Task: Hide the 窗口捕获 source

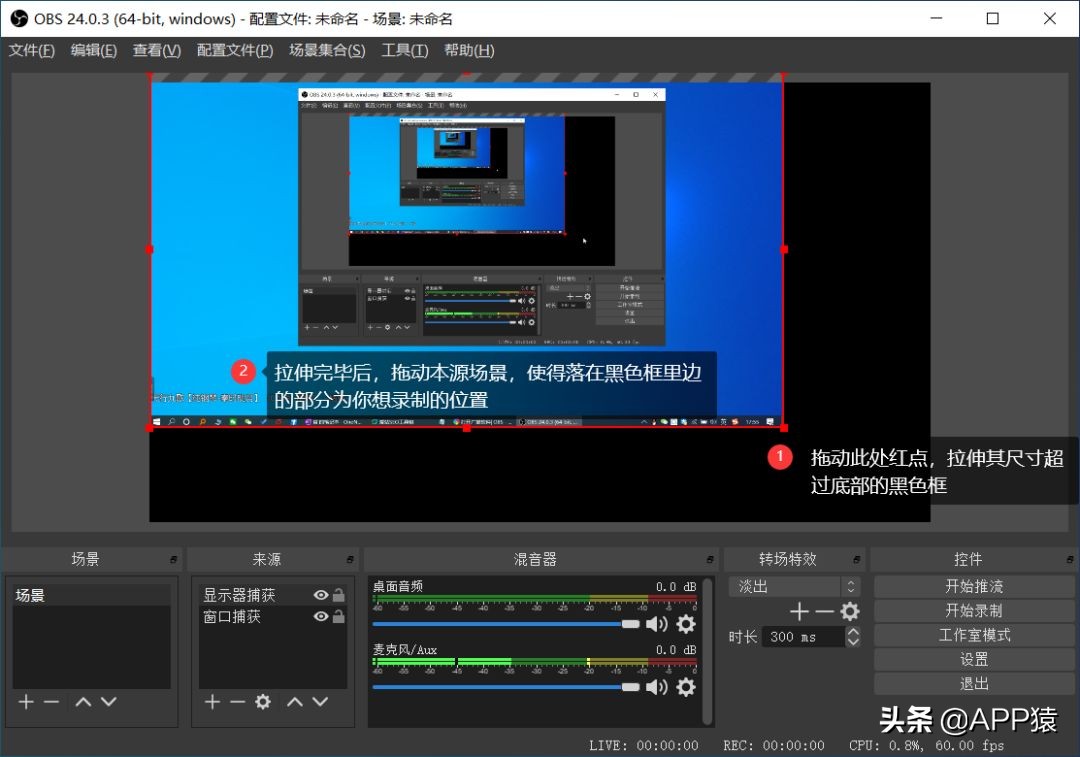Action: pos(320,617)
